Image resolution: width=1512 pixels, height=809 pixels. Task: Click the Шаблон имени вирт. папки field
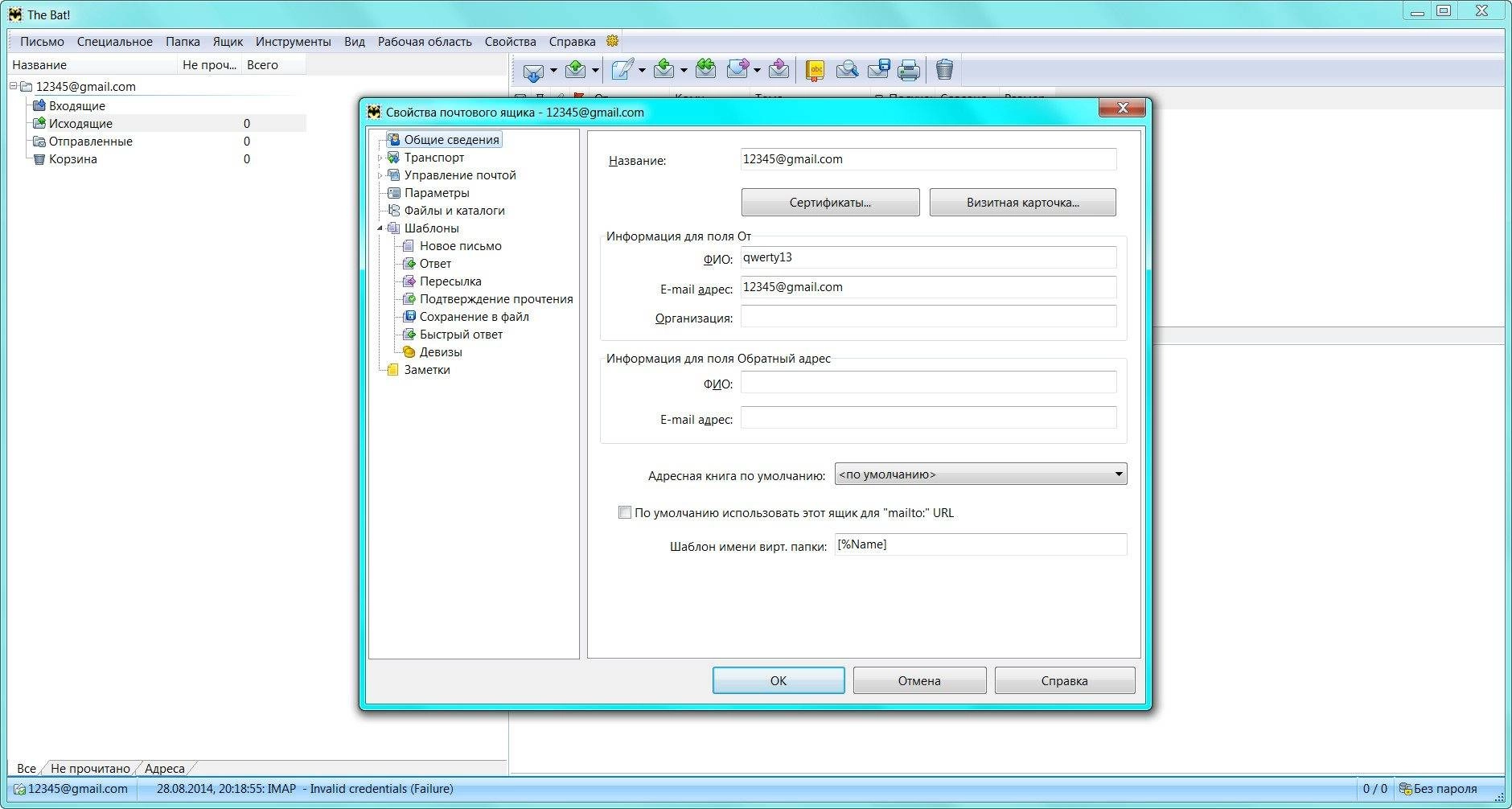click(x=980, y=544)
